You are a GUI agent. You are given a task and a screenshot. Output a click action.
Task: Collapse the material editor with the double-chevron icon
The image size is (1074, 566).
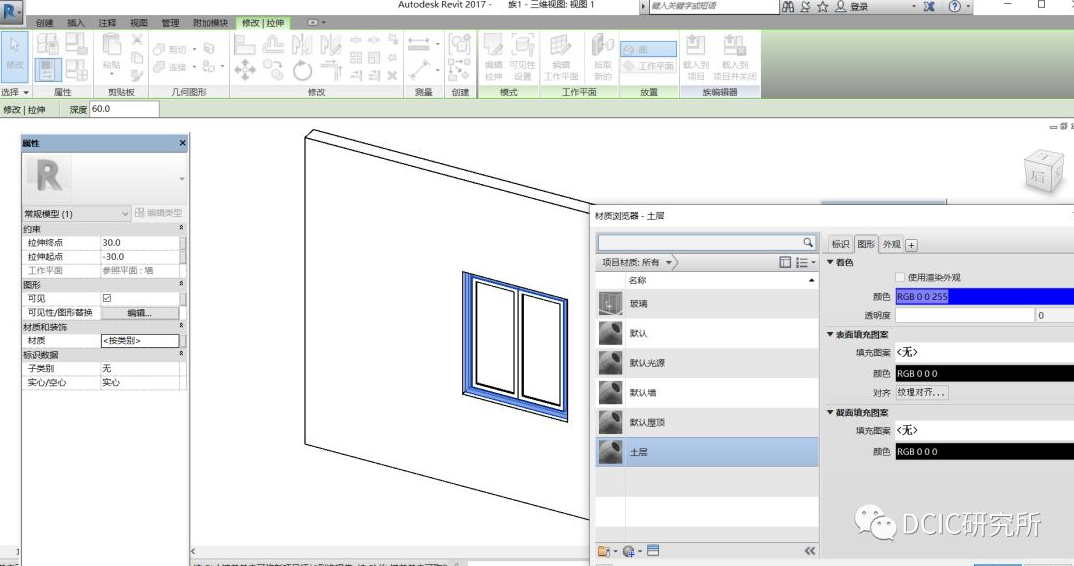coord(809,551)
